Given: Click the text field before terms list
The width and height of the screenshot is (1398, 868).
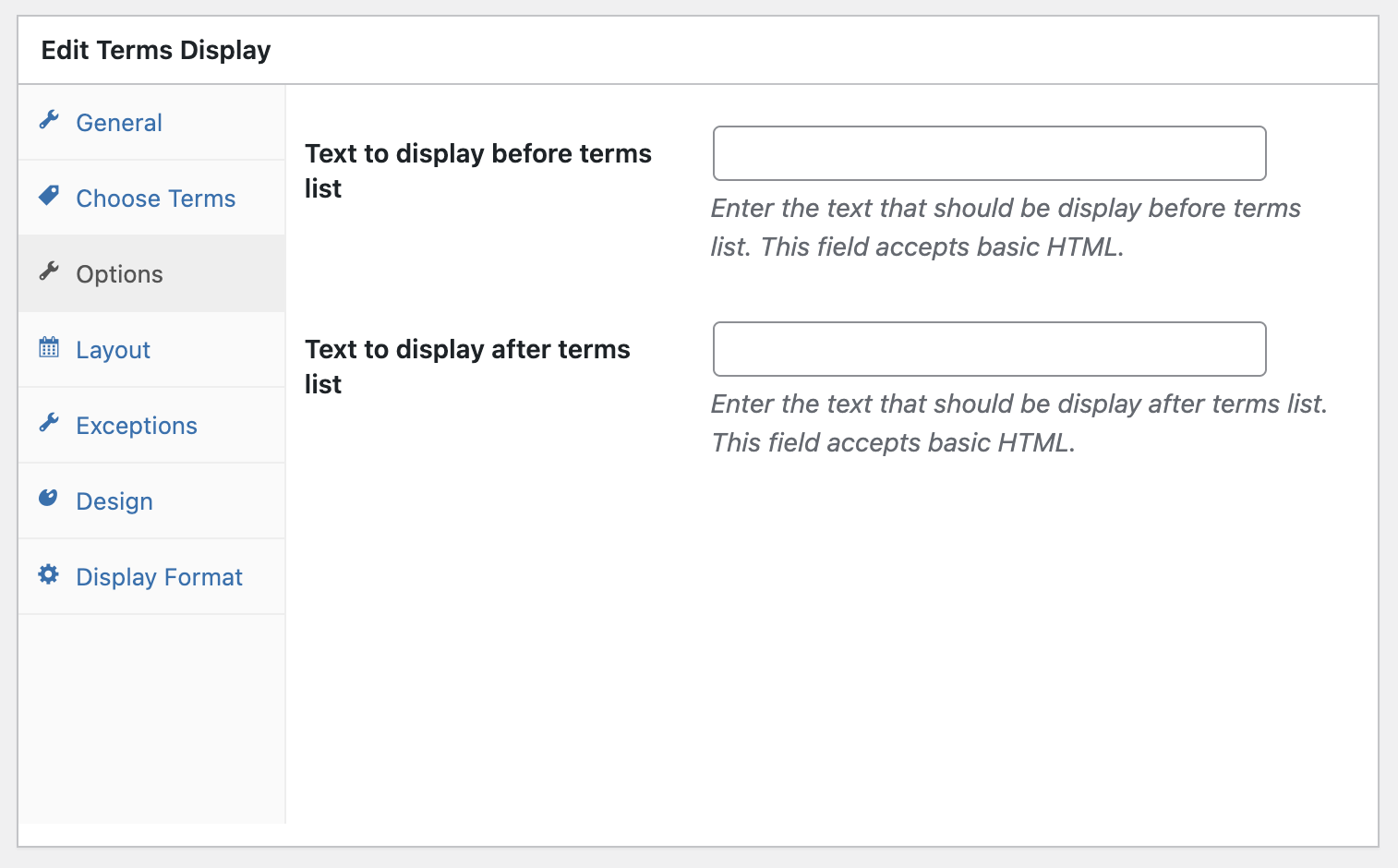Looking at the screenshot, I should click(988, 153).
